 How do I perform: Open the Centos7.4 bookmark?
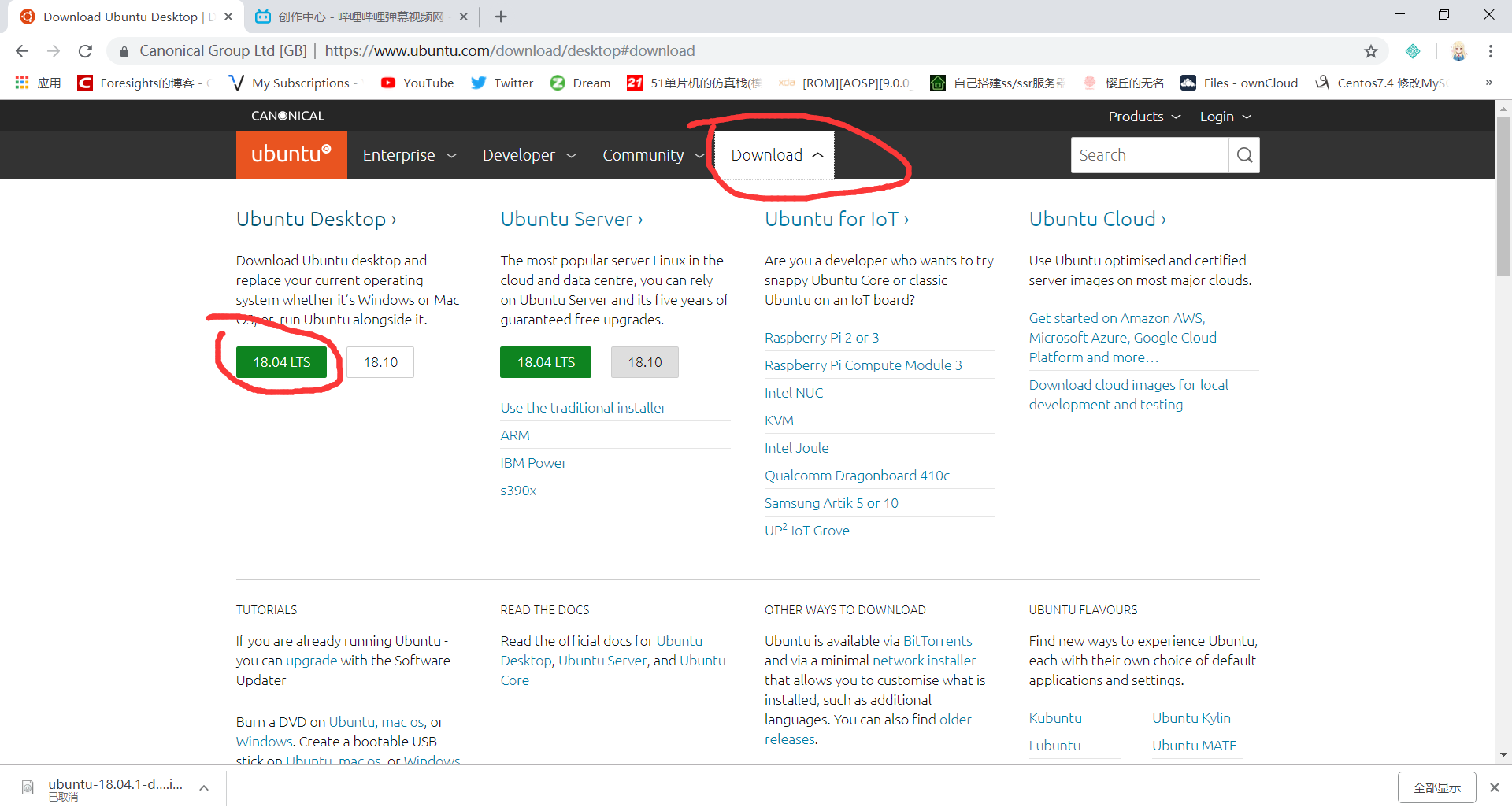coord(1381,83)
